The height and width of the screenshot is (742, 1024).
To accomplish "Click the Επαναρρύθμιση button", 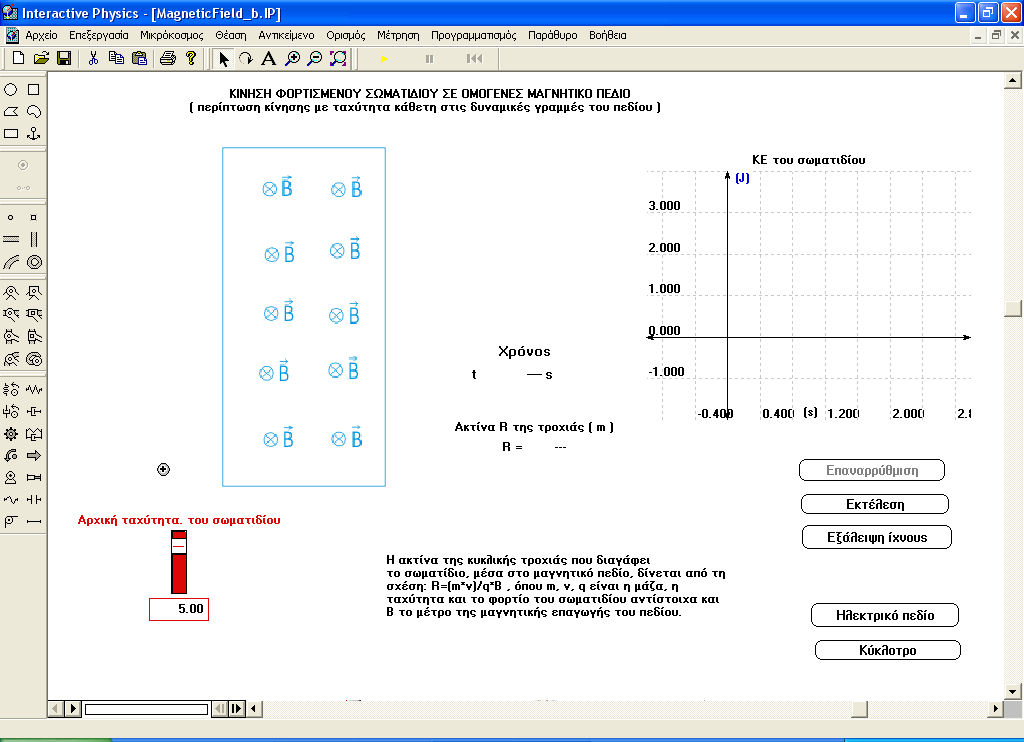I will click(872, 470).
